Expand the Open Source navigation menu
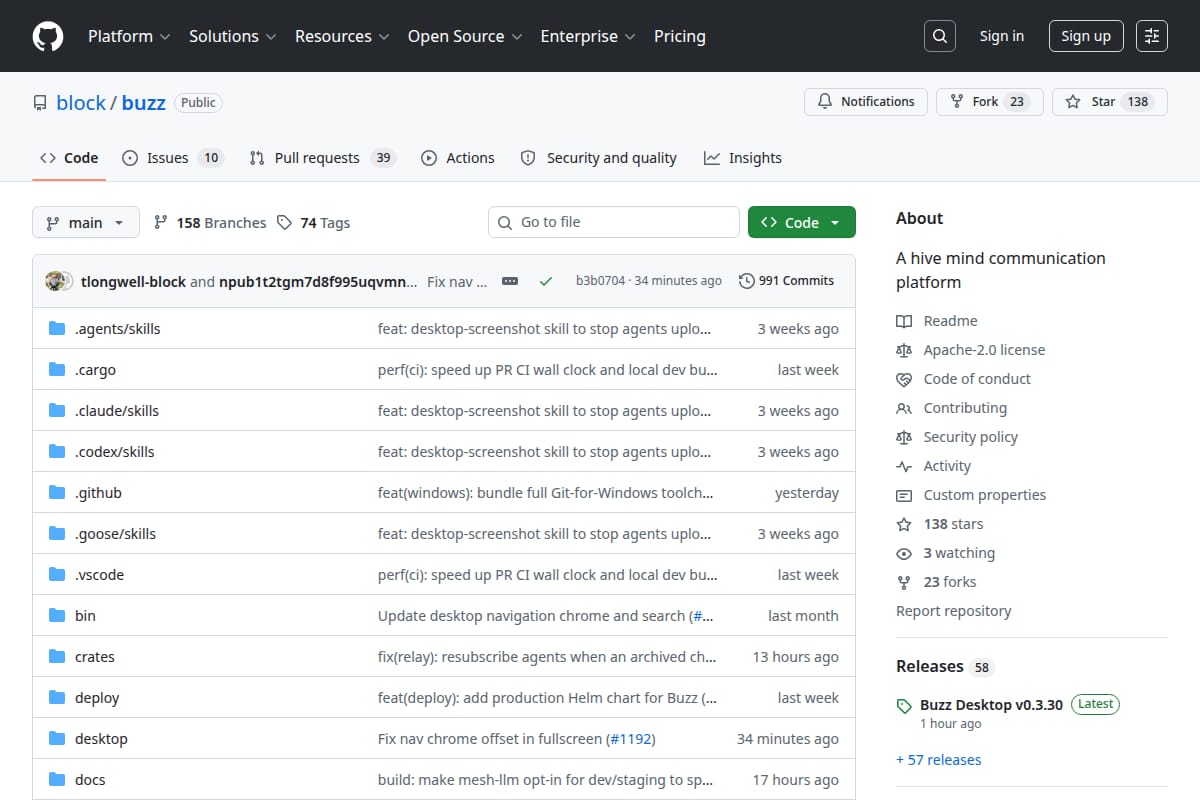The height and width of the screenshot is (800, 1200). pos(465,36)
